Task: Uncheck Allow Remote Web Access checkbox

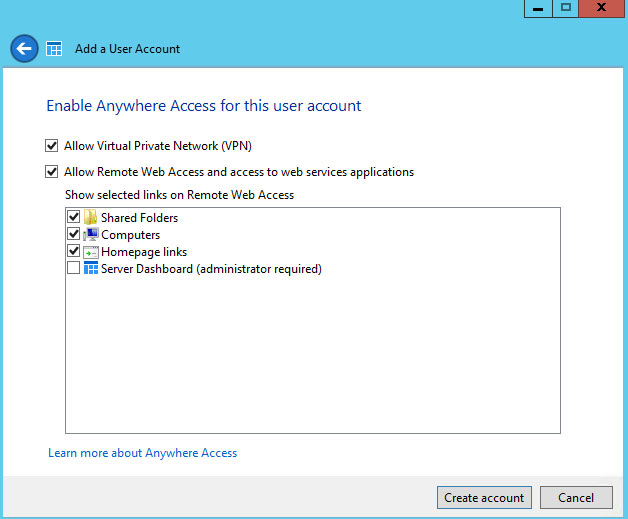Action: 52,172
